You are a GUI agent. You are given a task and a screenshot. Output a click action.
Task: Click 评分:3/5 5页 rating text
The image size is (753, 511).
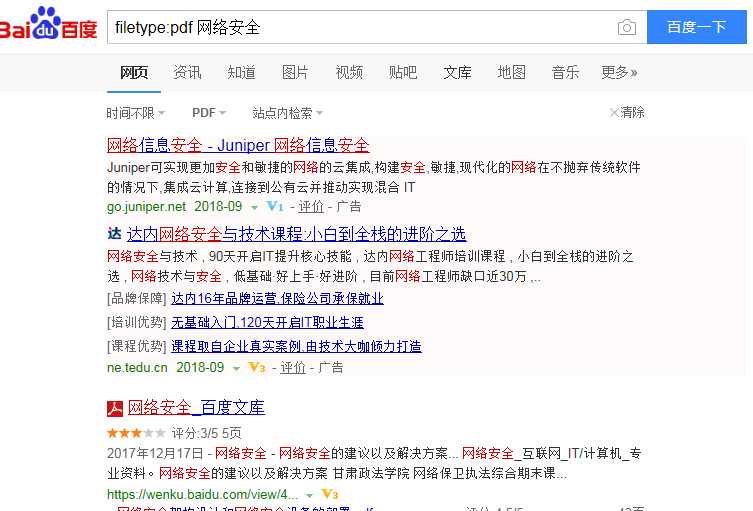(207, 433)
